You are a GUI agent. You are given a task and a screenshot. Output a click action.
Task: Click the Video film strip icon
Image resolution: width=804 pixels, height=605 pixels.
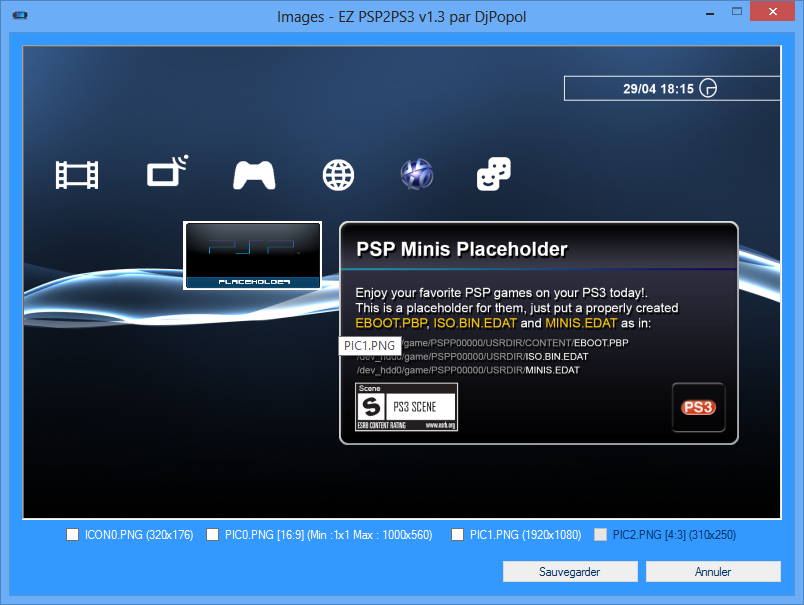coord(77,175)
